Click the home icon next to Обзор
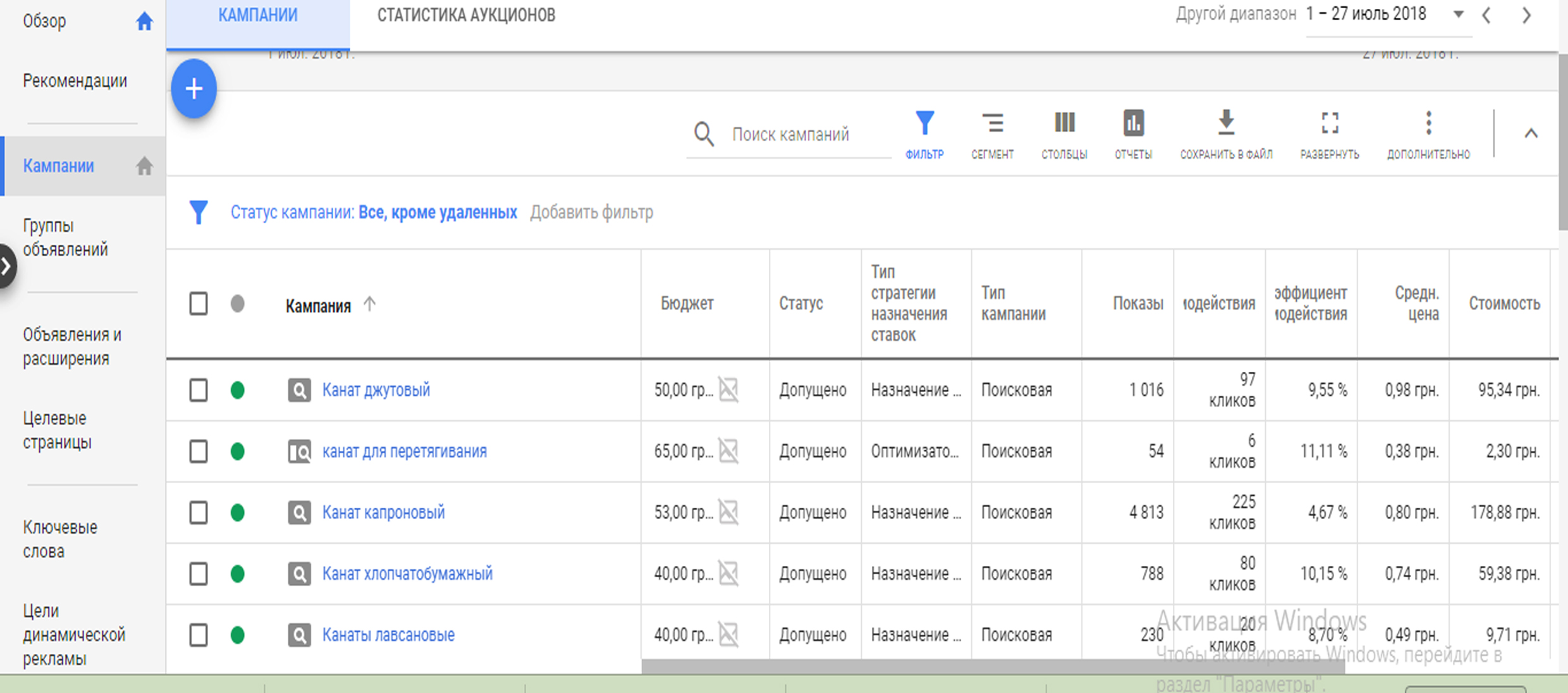 tap(144, 21)
